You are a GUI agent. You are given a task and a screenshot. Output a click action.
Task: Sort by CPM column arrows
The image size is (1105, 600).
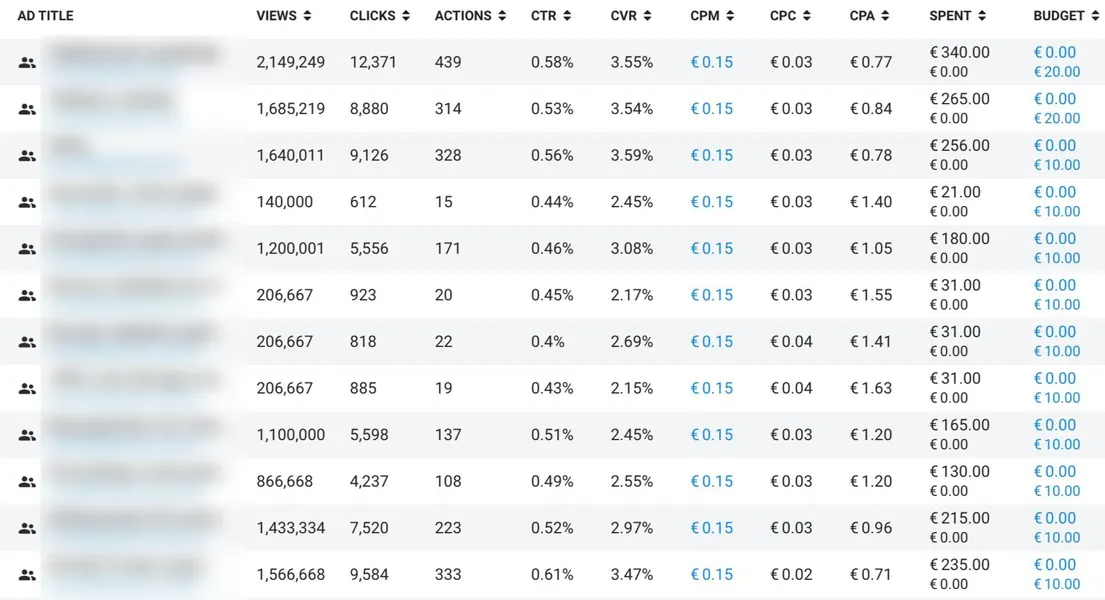(730, 16)
